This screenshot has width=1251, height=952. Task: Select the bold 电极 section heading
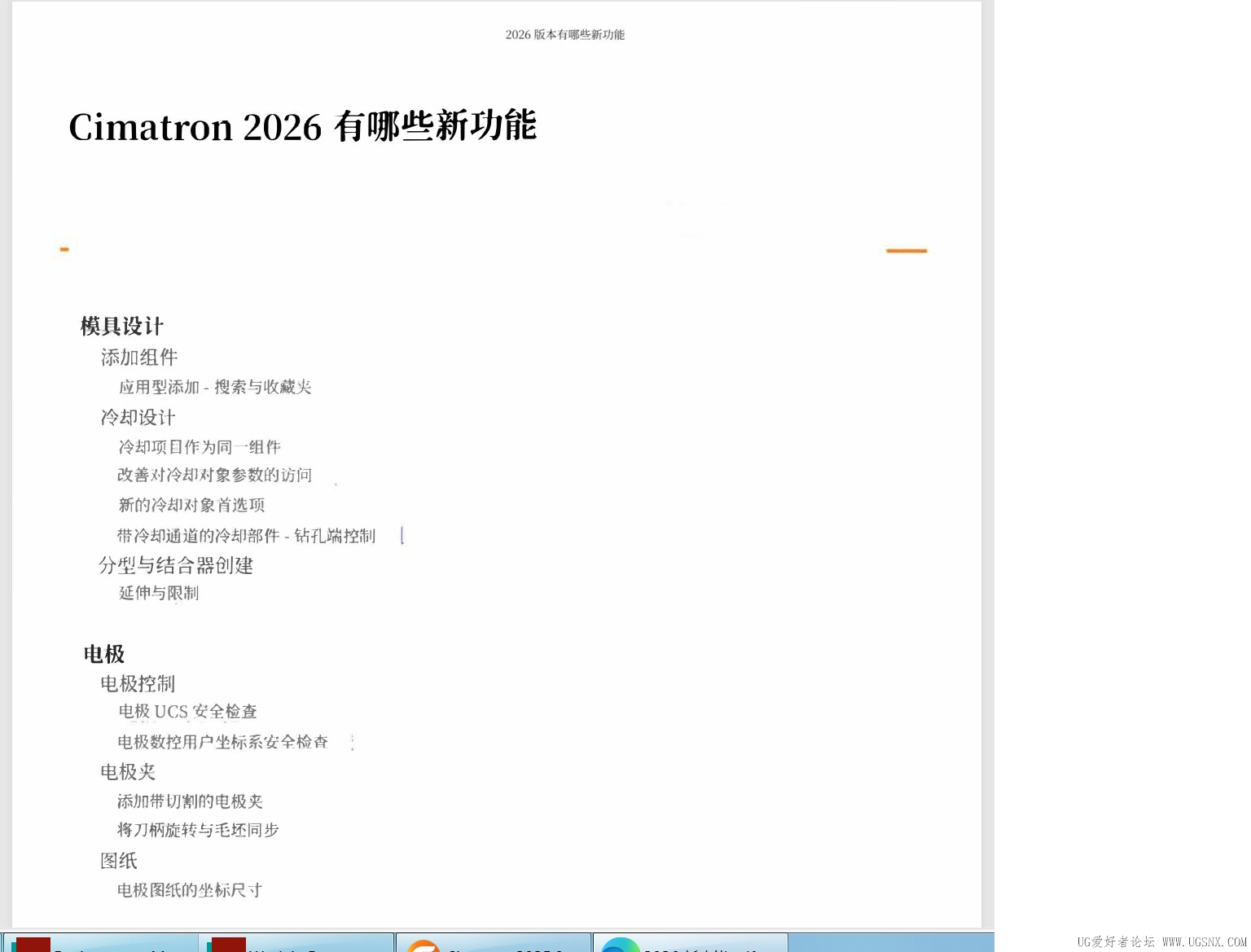(x=104, y=654)
